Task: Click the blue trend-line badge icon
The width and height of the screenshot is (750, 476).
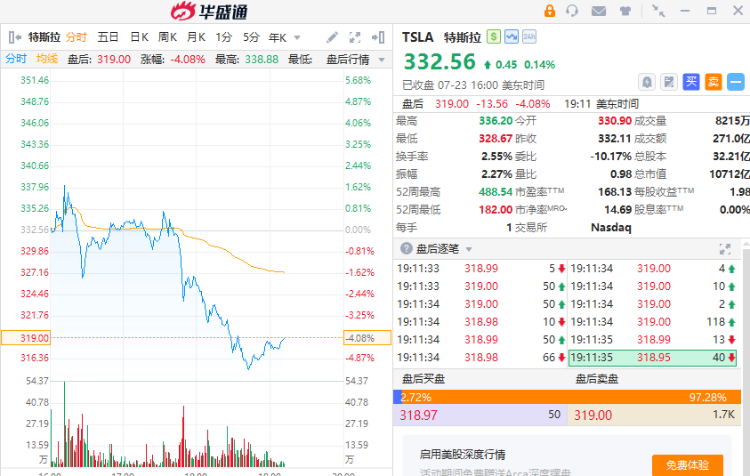Action: click(511, 36)
